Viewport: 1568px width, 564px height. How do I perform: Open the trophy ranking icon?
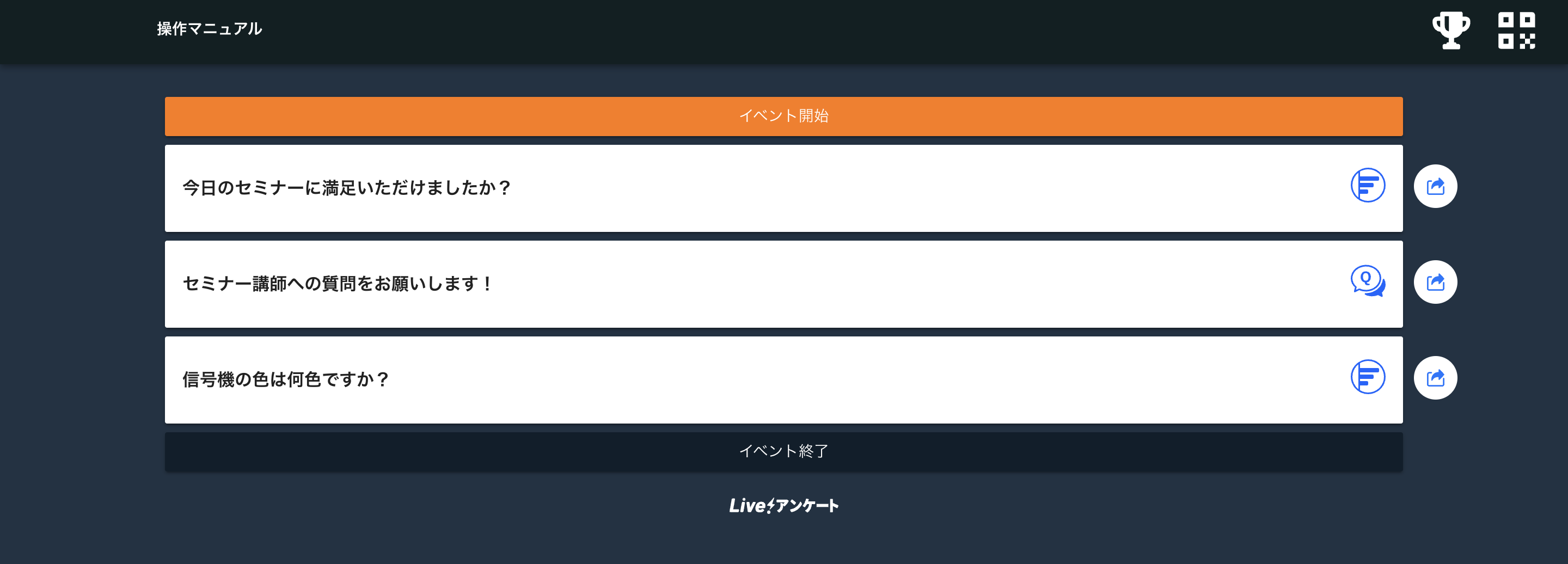pos(1450,30)
